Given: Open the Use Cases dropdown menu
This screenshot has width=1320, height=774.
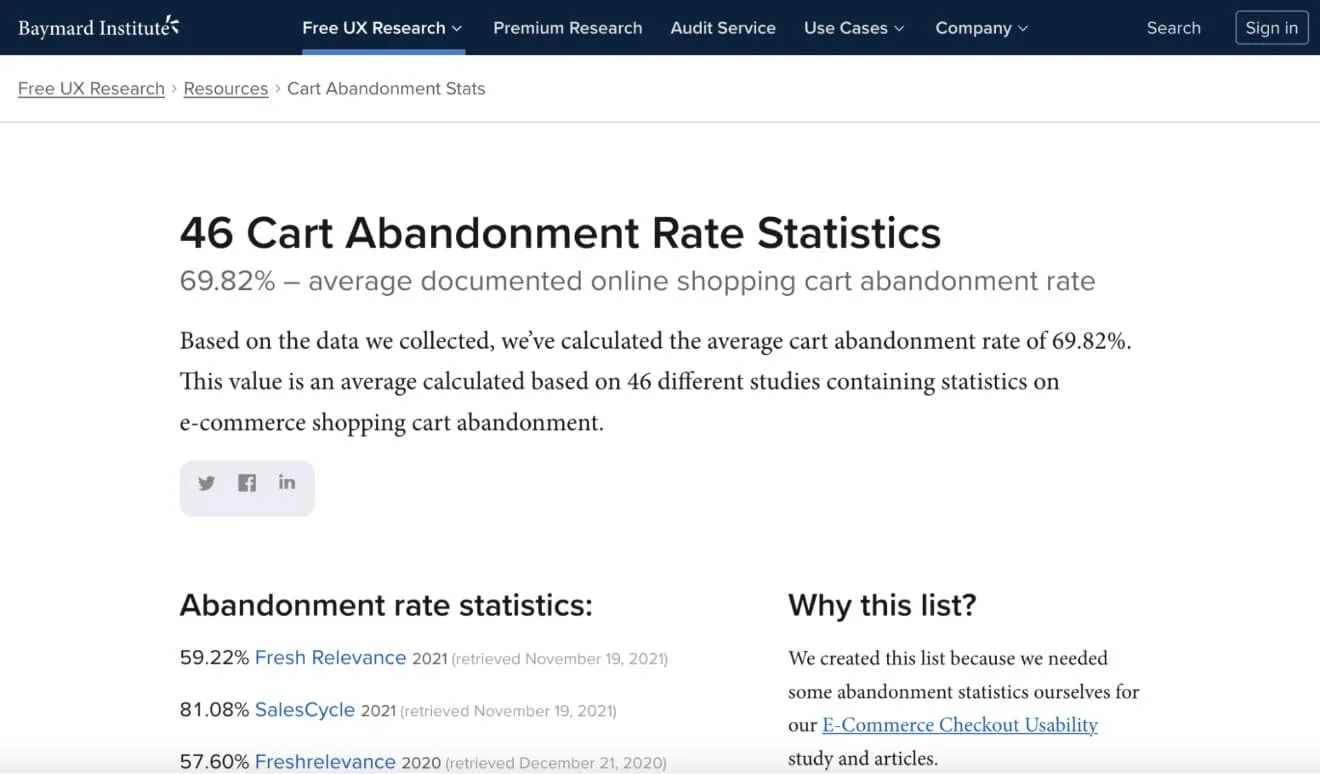Looking at the screenshot, I should (x=854, y=28).
